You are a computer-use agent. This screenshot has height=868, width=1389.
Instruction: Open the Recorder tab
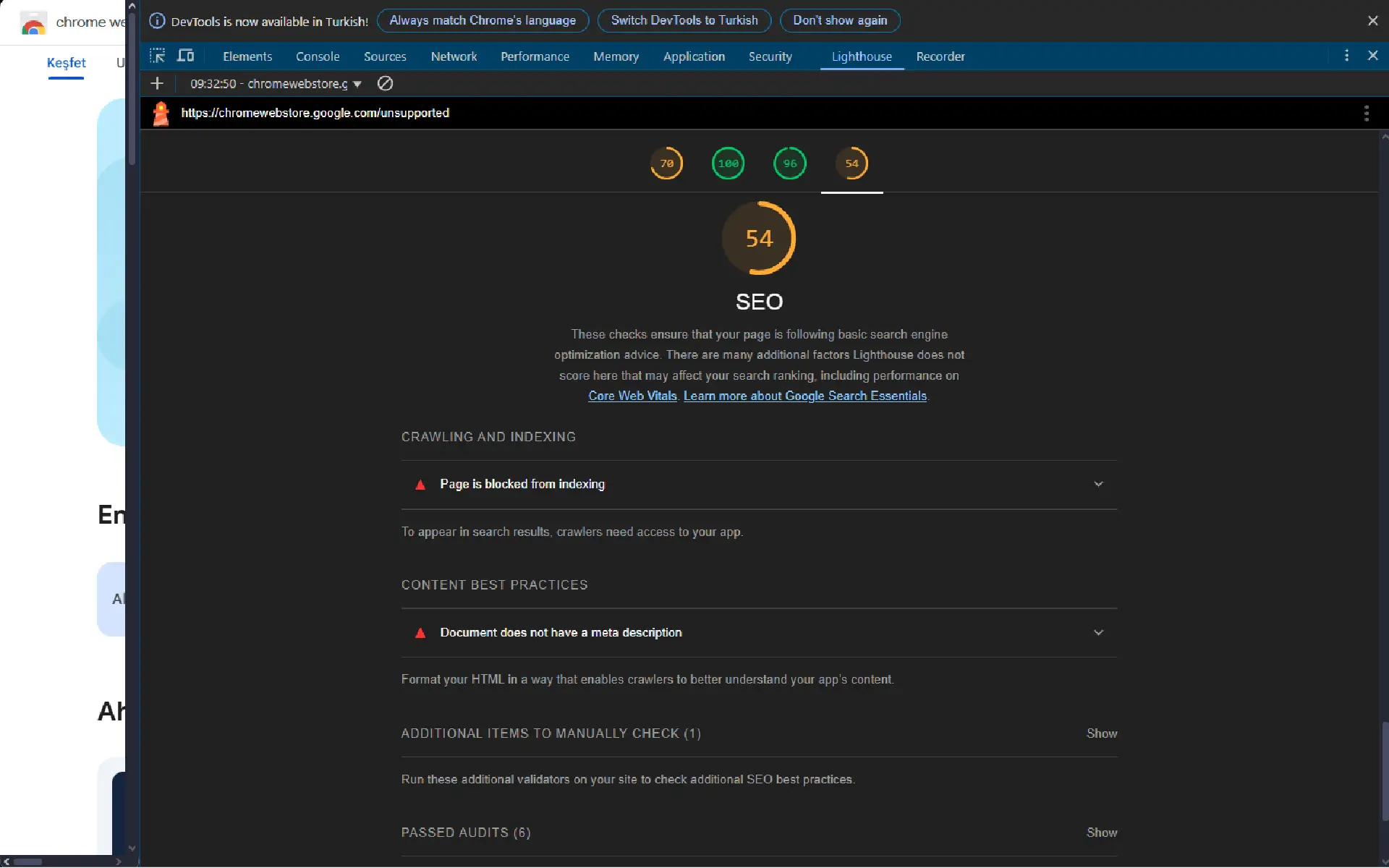(x=940, y=56)
